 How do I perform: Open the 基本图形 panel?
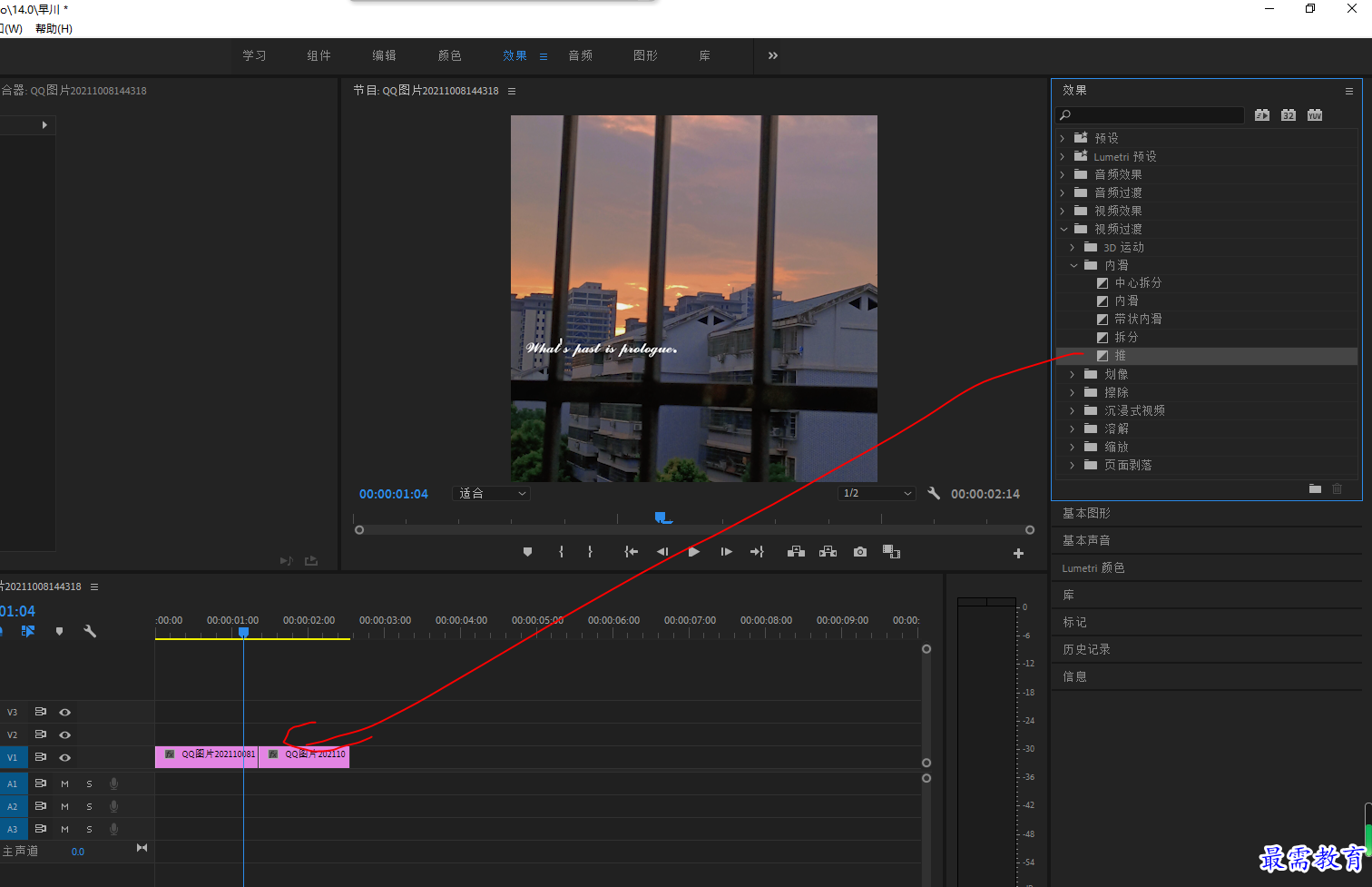point(1086,513)
